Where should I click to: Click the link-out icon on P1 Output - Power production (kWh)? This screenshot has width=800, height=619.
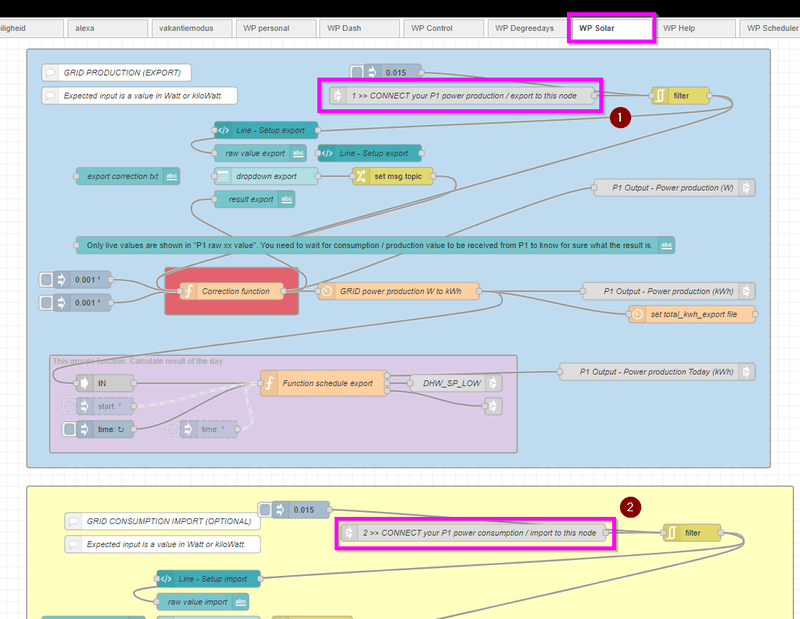pos(746,291)
